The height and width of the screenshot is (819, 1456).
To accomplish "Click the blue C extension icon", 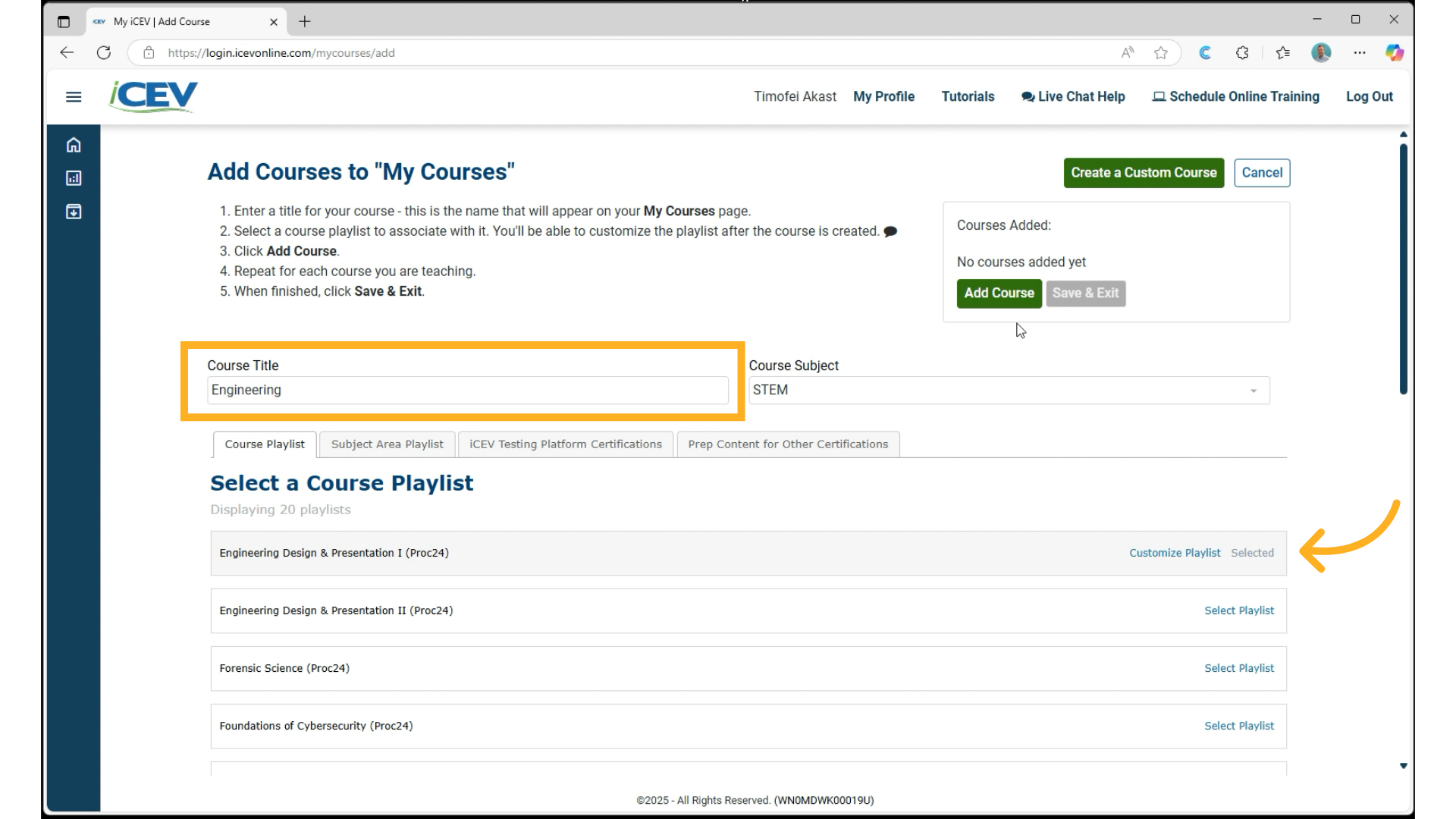I will [1205, 52].
